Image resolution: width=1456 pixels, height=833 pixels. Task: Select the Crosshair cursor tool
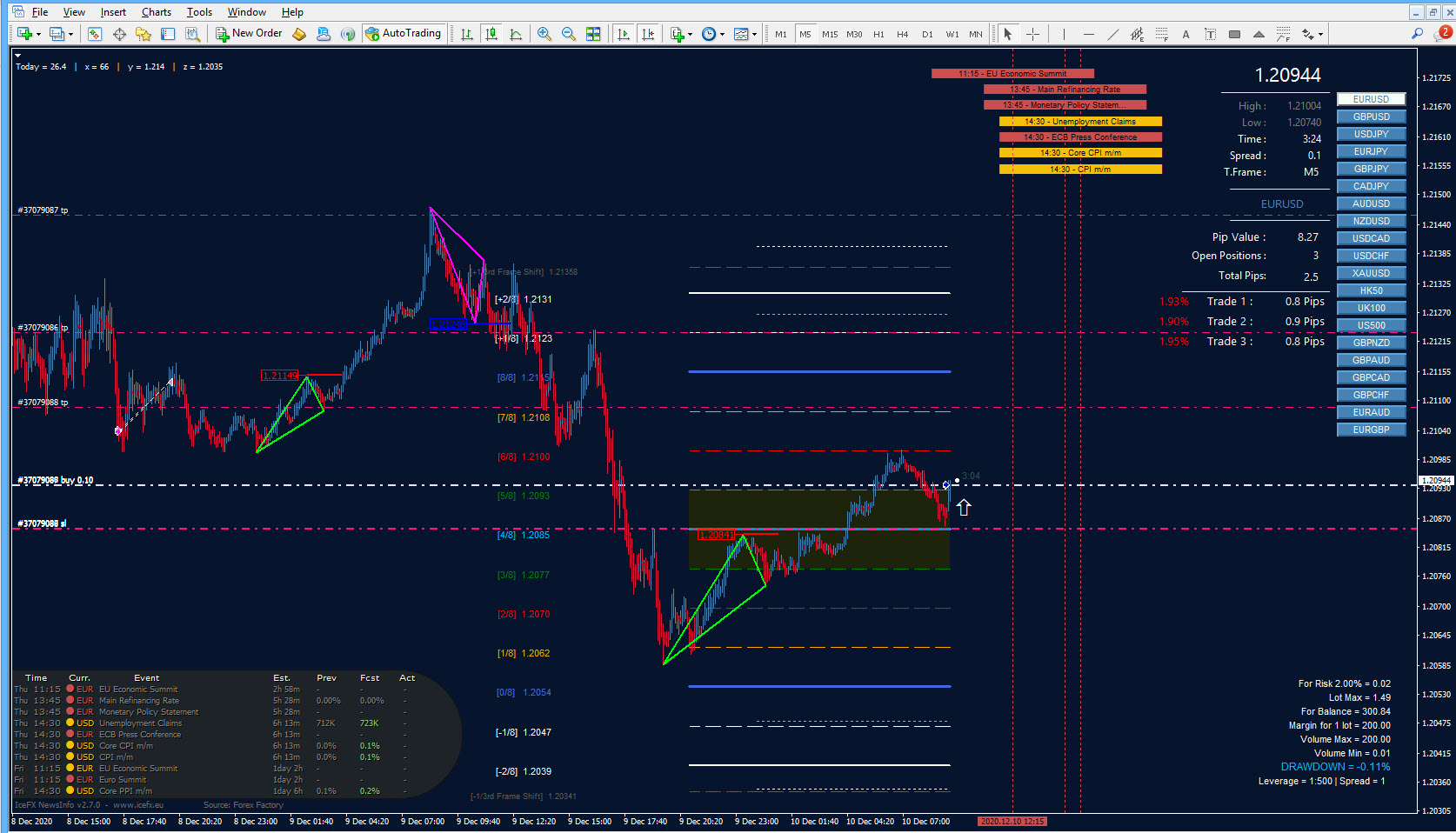1032,34
